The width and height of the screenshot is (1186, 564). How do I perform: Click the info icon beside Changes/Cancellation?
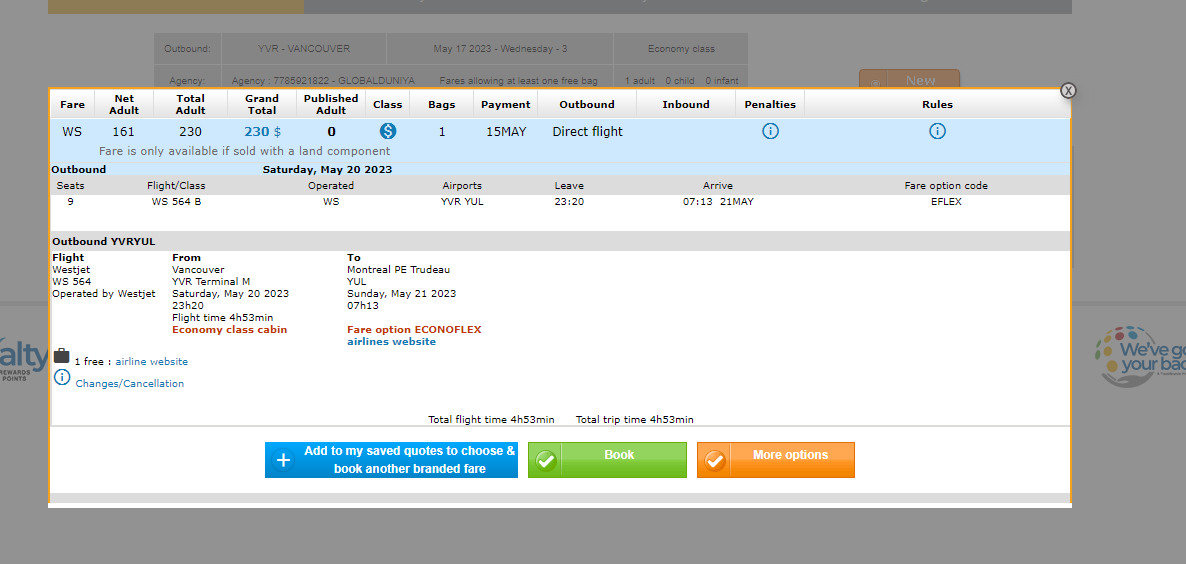click(62, 378)
